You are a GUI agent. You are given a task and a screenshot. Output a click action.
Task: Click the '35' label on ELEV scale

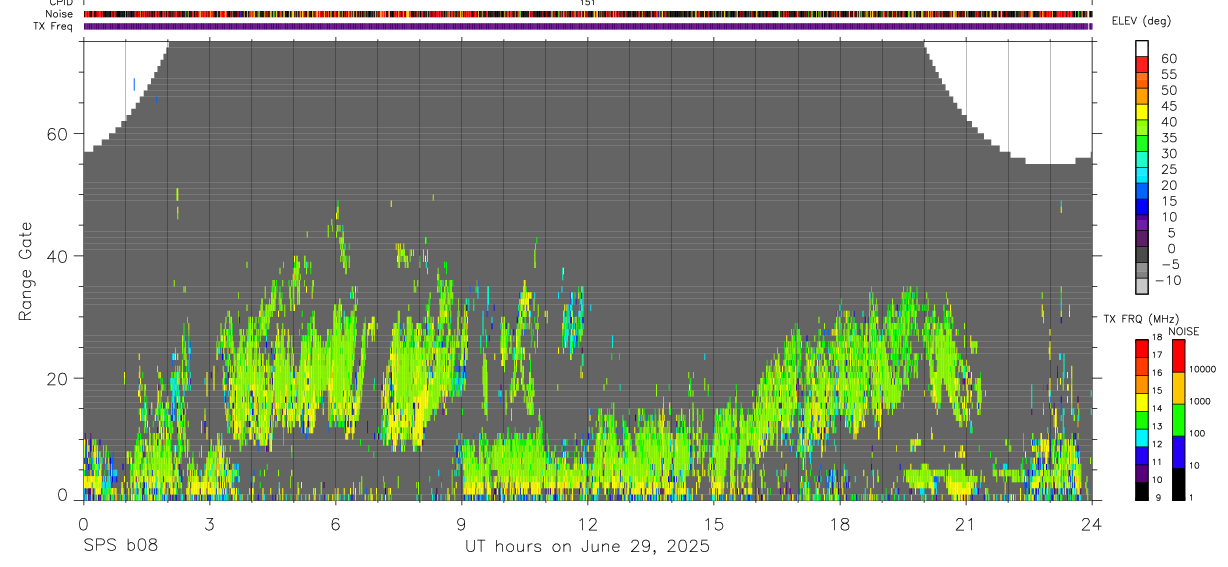(1168, 138)
